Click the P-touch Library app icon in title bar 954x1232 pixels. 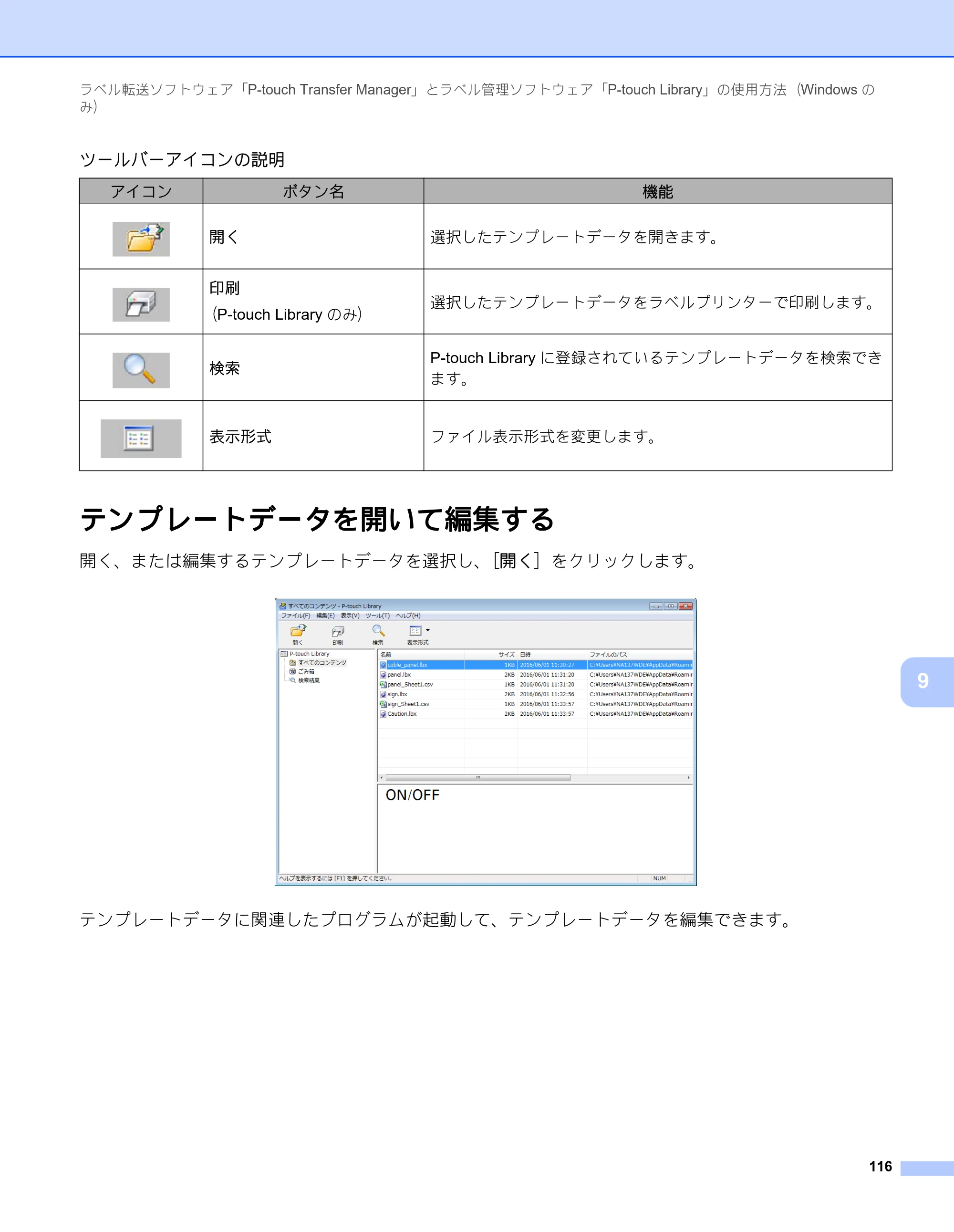tap(283, 606)
